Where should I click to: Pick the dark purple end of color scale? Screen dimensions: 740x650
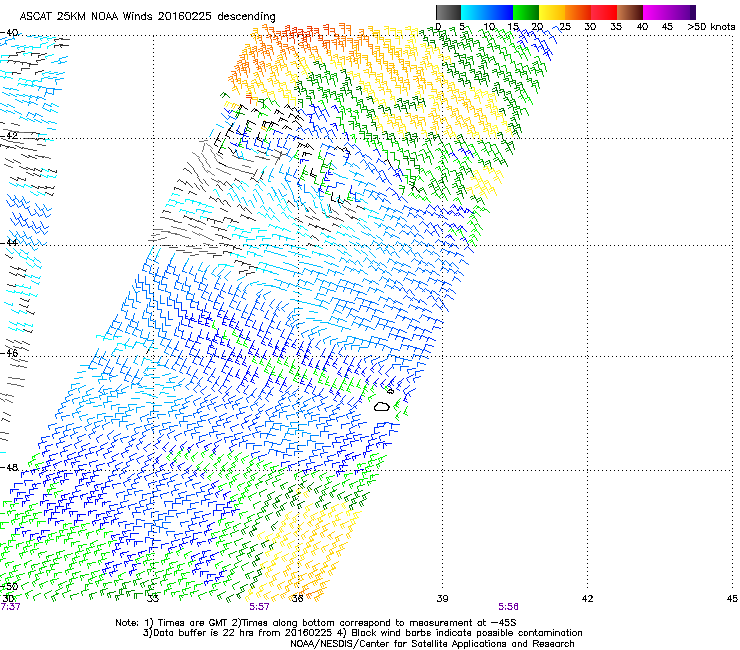(x=692, y=12)
